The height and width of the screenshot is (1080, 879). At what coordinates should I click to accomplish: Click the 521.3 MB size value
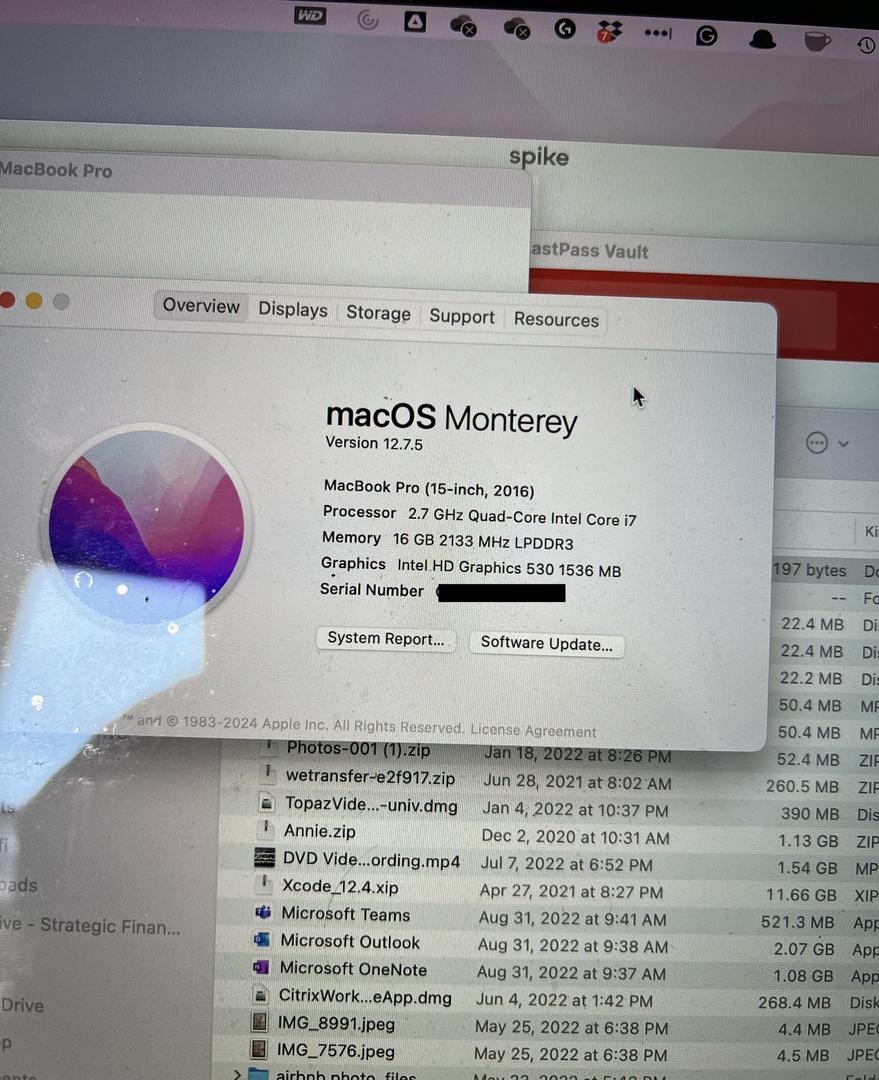click(797, 922)
